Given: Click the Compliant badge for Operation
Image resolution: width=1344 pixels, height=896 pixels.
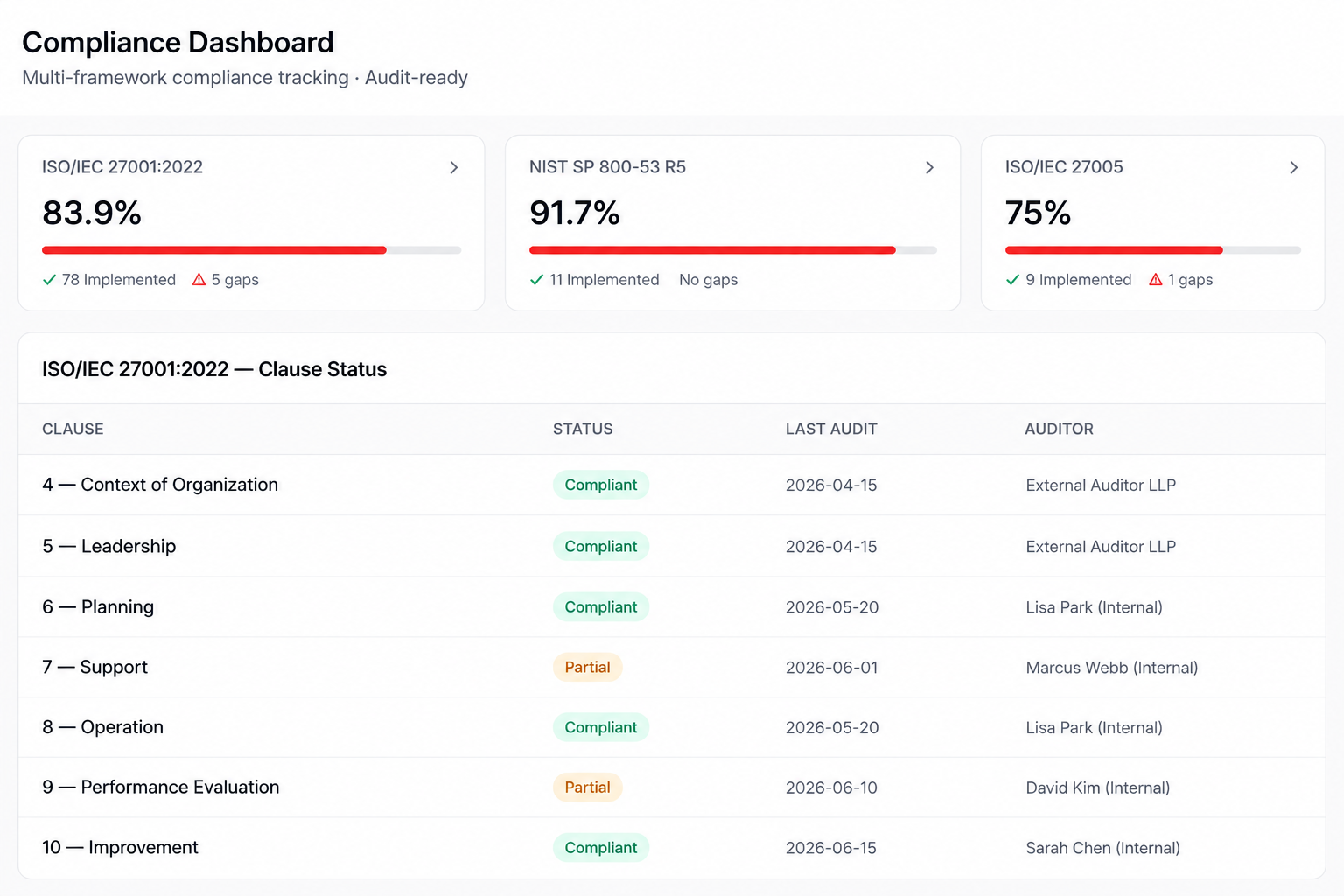Looking at the screenshot, I should click(x=601, y=727).
